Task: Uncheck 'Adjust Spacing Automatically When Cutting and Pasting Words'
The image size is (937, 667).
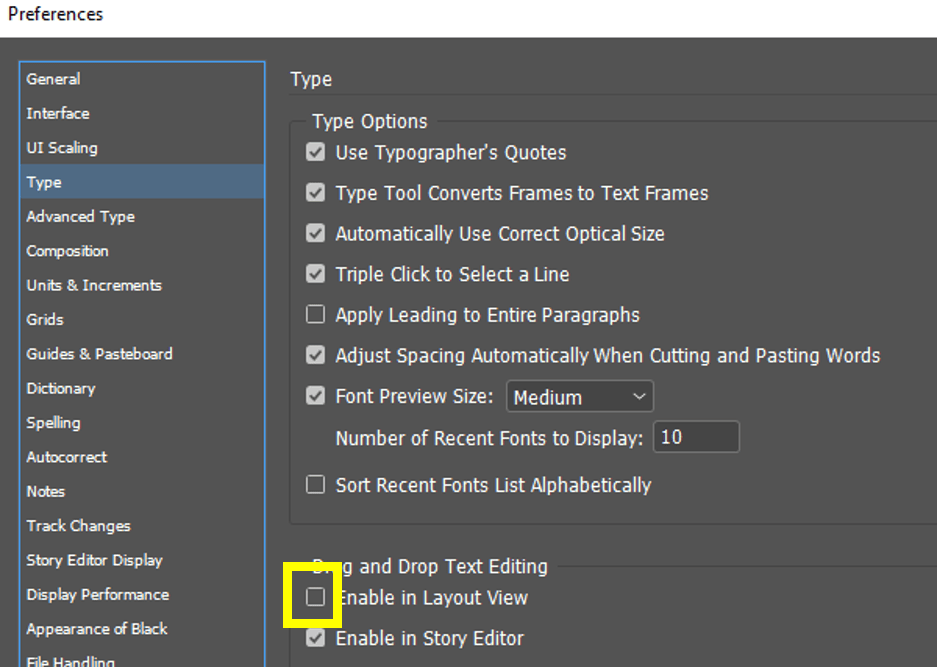Action: [315, 355]
